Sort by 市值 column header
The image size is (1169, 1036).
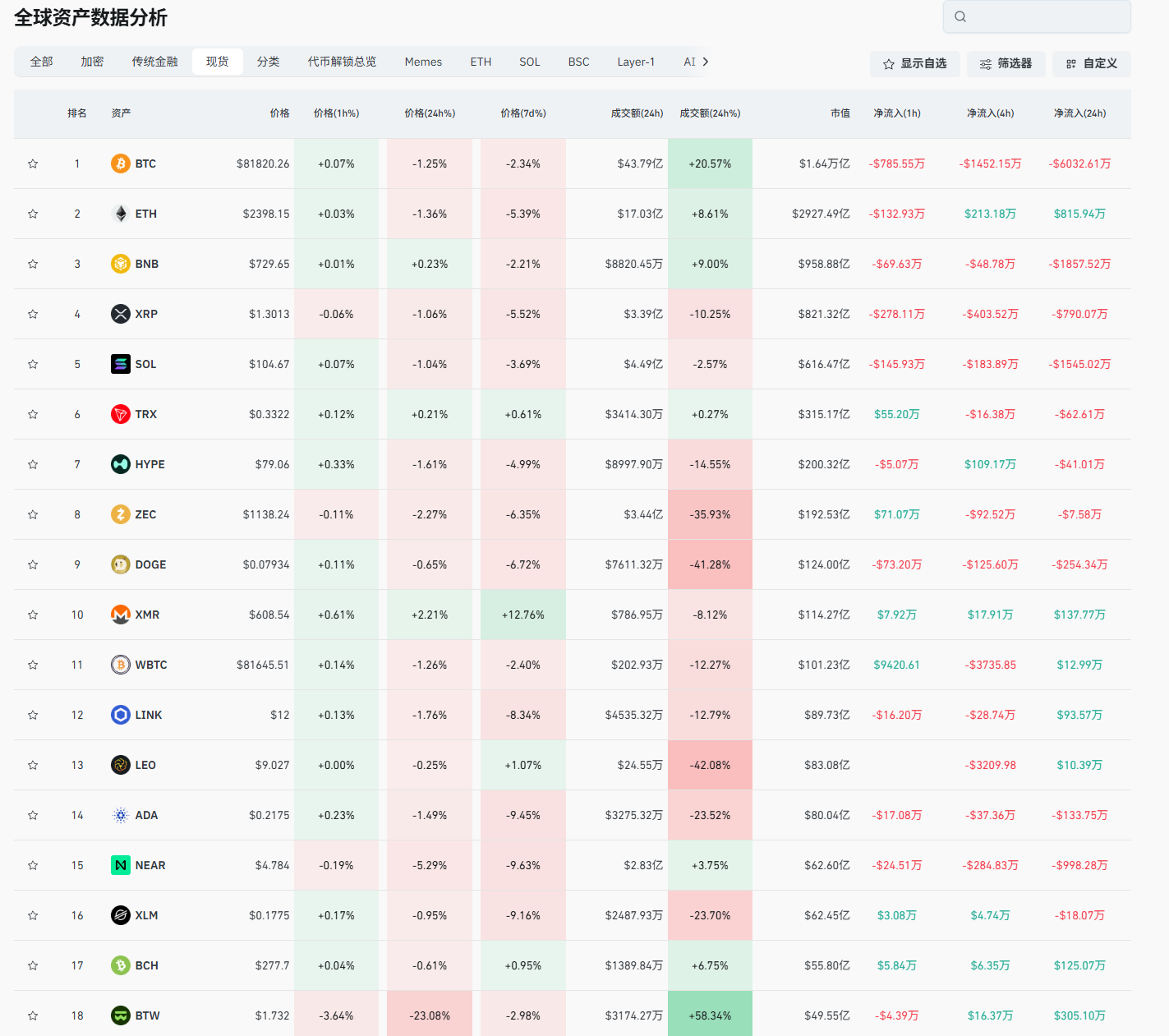pyautogui.click(x=840, y=113)
